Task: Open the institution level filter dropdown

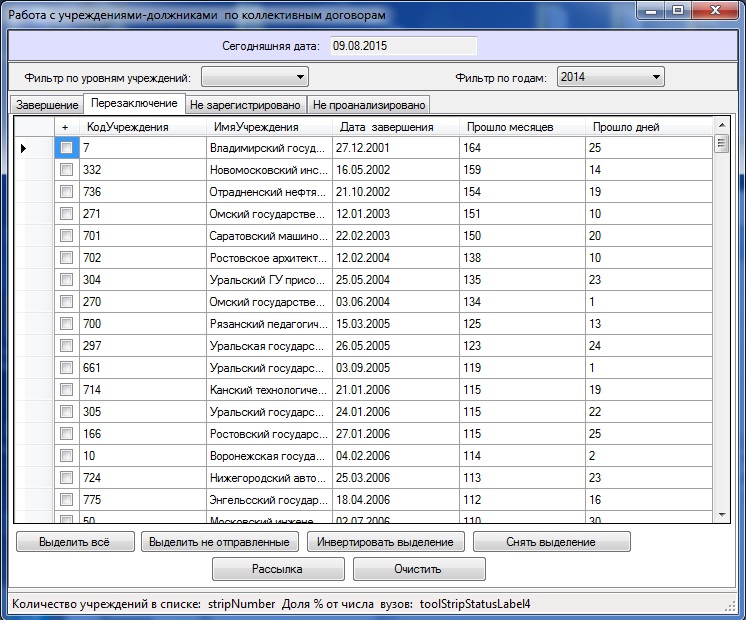Action: tap(255, 77)
